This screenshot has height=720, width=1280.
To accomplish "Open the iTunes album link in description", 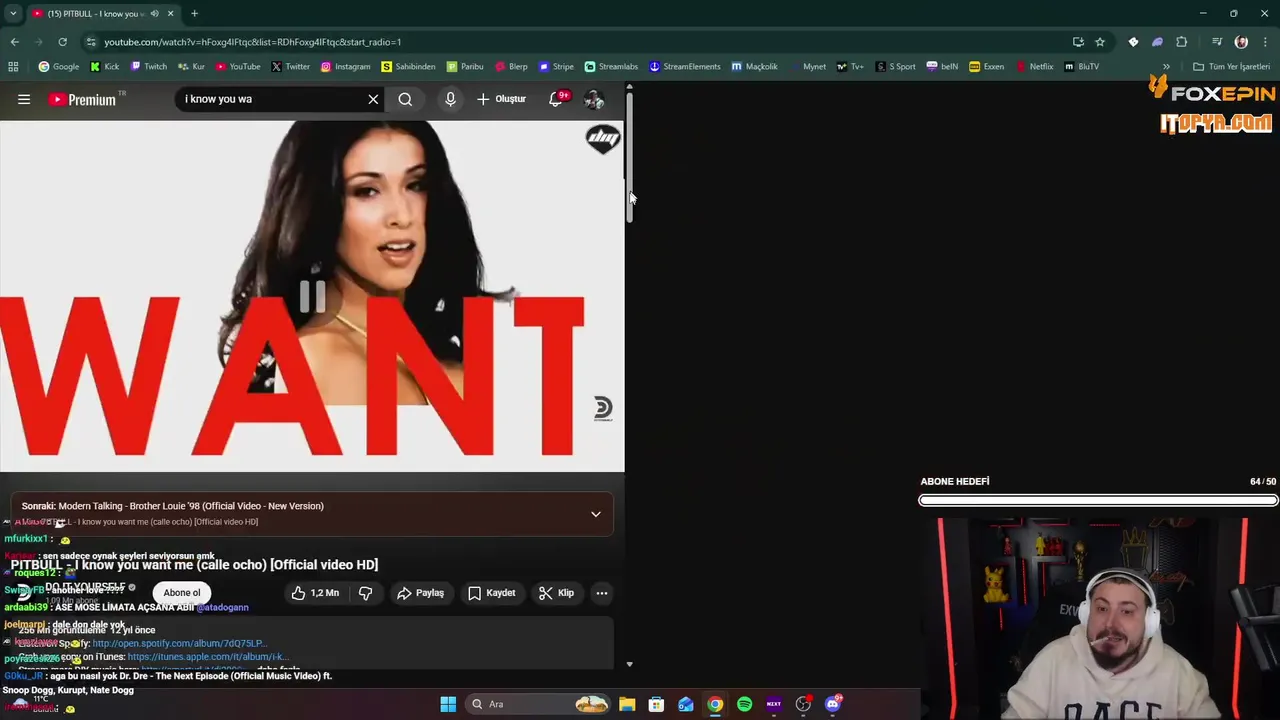I will point(208,657).
